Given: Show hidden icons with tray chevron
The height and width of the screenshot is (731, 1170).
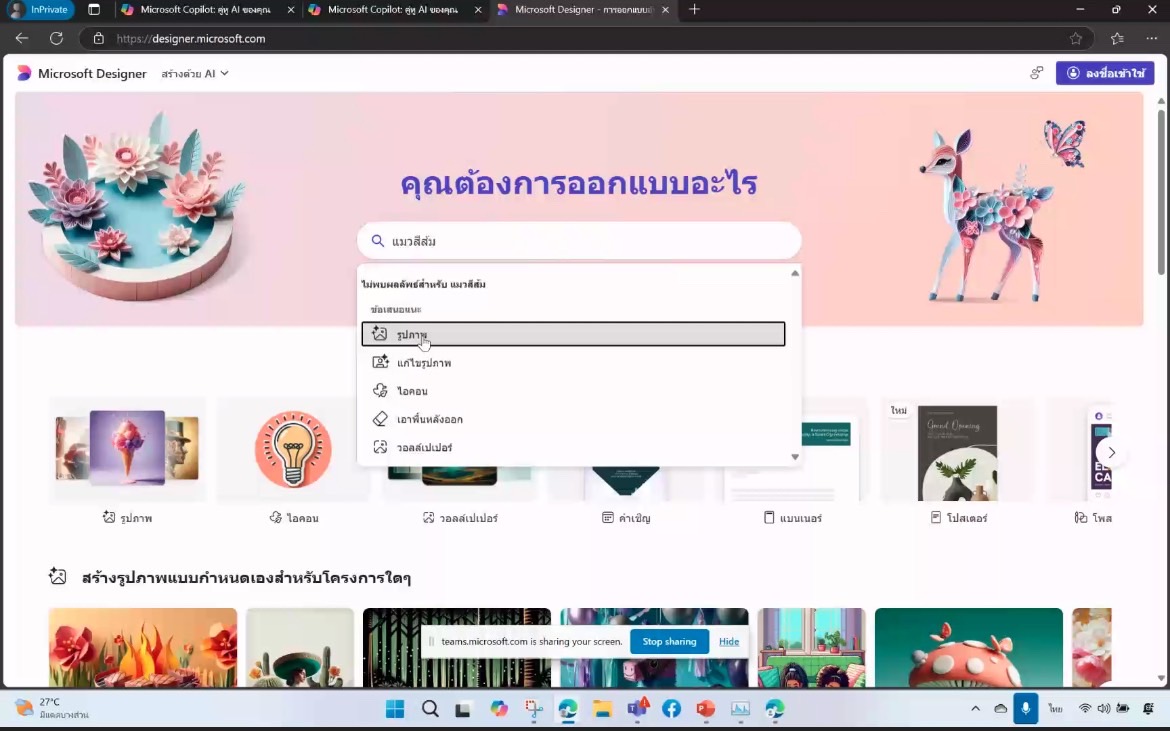Looking at the screenshot, I should click(x=975, y=709).
